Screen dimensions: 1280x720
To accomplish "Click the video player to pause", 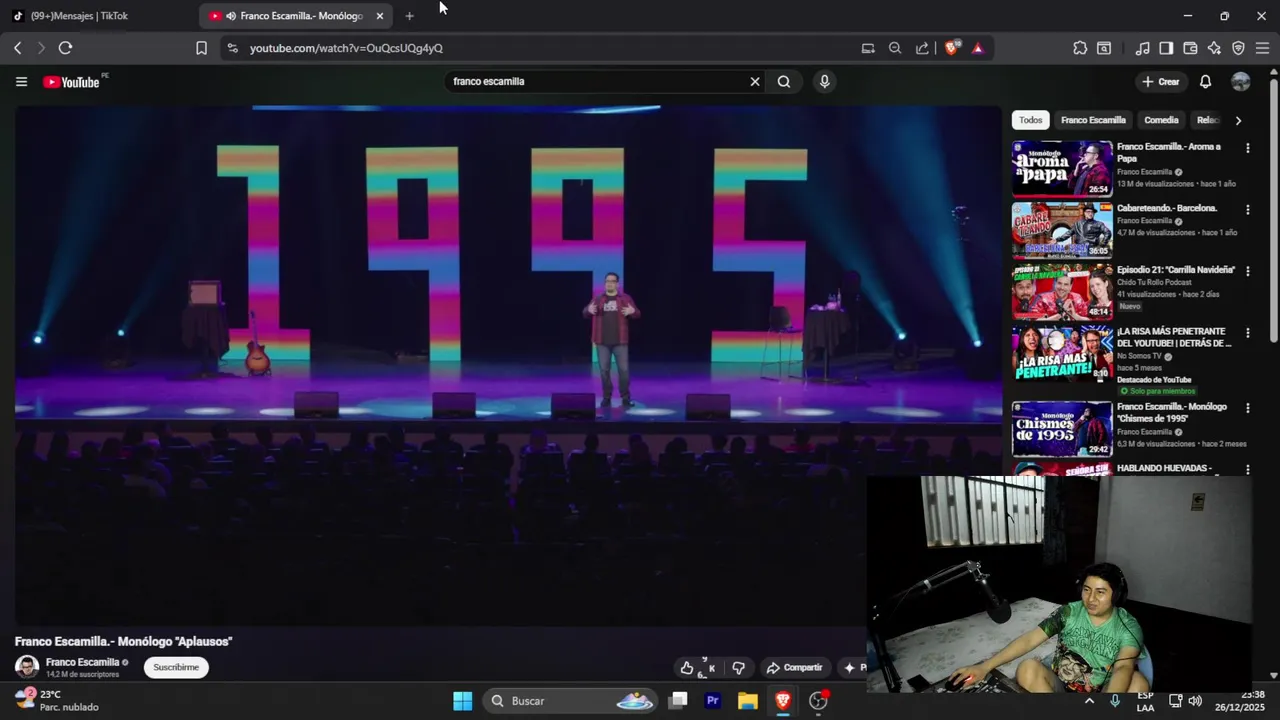I will click(x=508, y=366).
